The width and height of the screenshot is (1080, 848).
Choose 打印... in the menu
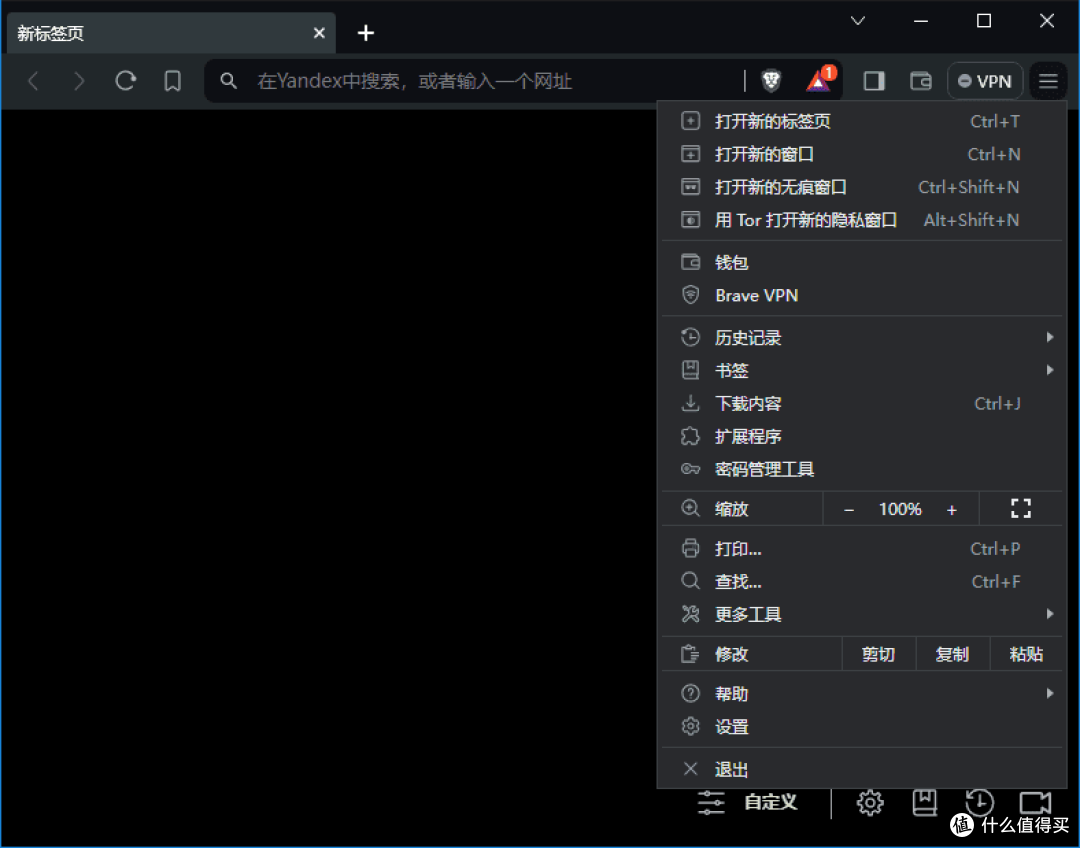(x=861, y=549)
